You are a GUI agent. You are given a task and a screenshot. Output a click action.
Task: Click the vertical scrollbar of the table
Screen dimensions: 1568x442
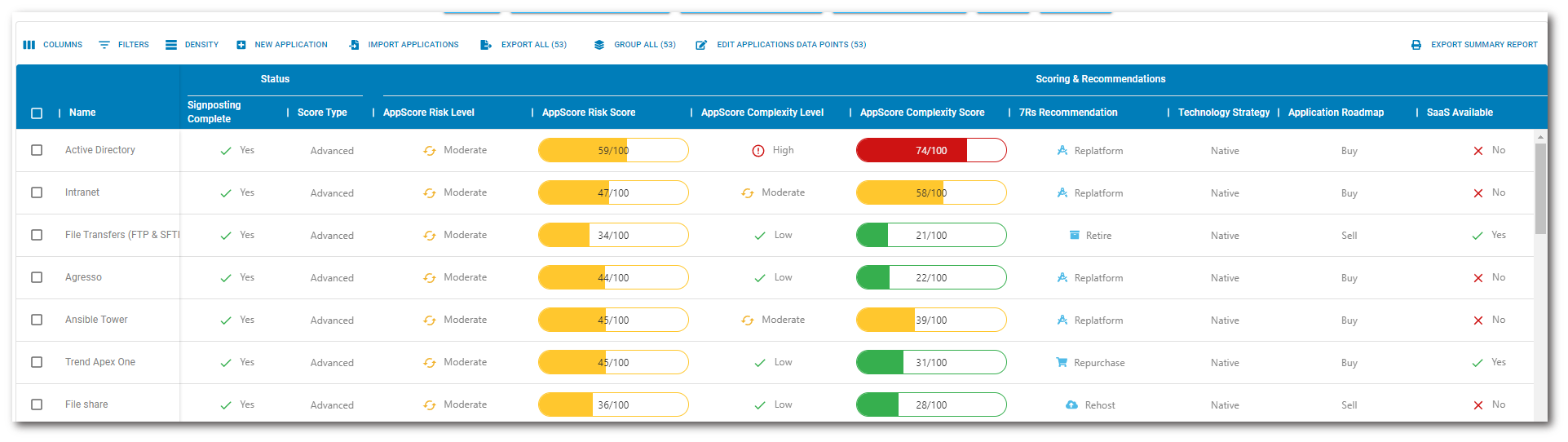click(1540, 189)
